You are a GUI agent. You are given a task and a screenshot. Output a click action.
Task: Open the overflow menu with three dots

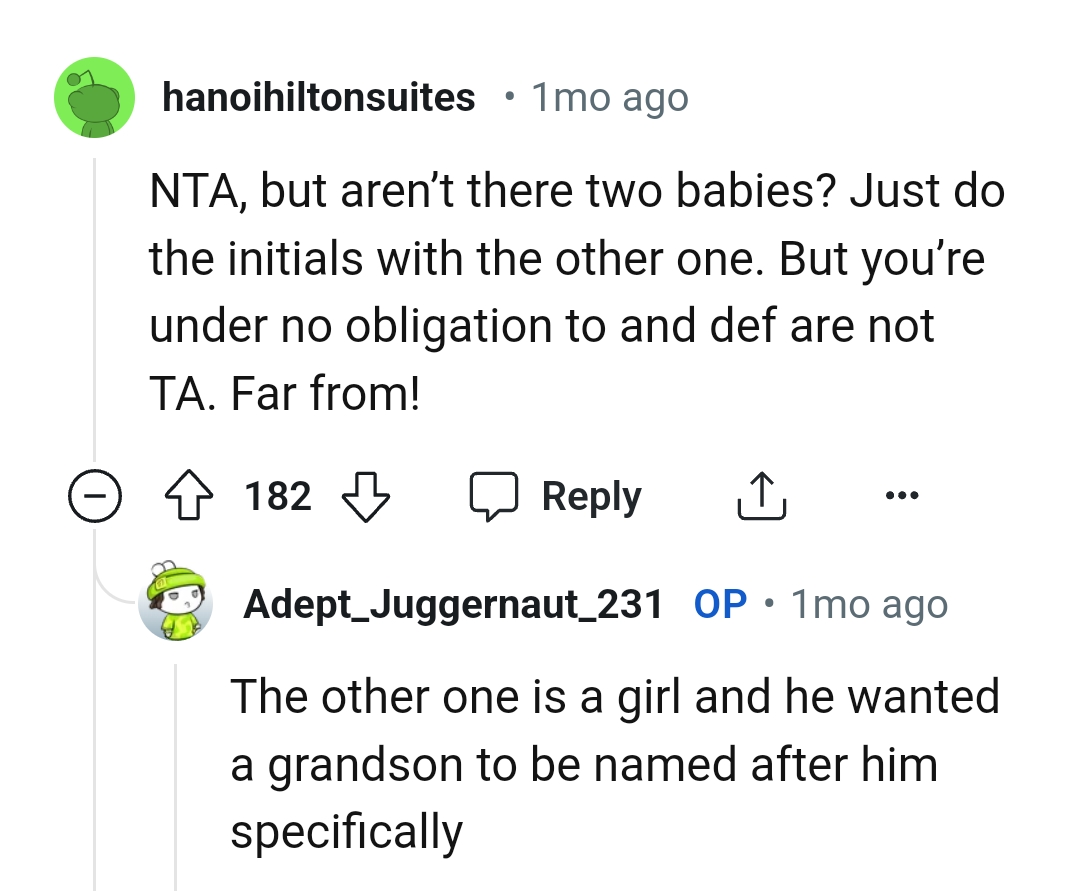901,494
